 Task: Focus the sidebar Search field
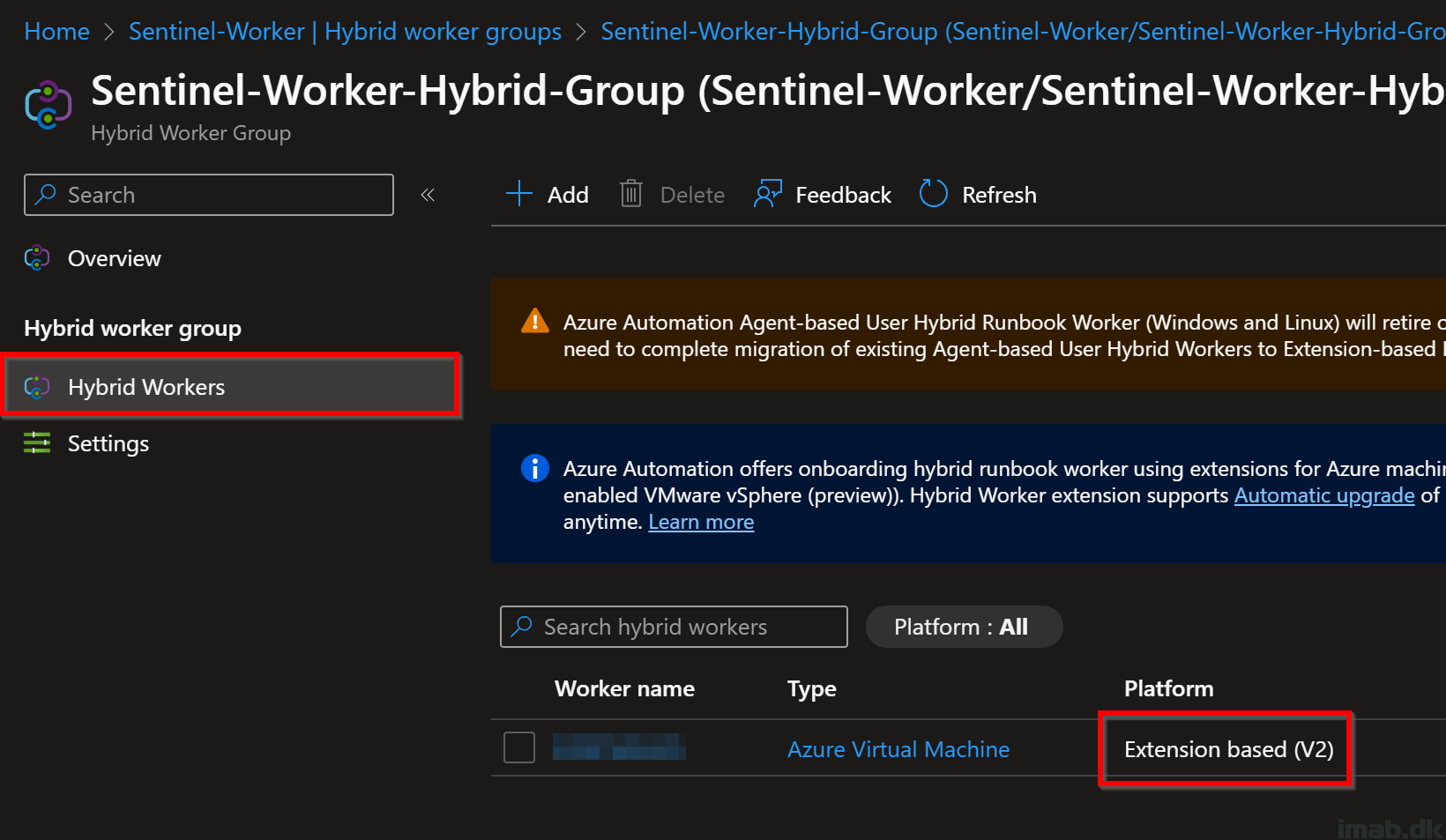coord(209,195)
